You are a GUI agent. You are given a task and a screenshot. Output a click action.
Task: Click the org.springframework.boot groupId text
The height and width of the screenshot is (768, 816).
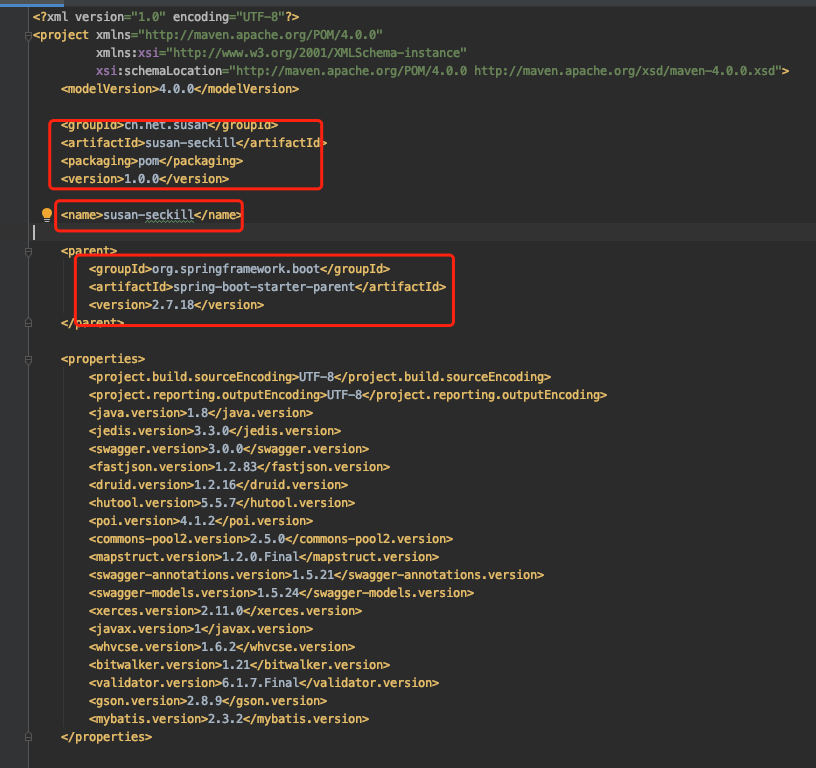click(238, 269)
